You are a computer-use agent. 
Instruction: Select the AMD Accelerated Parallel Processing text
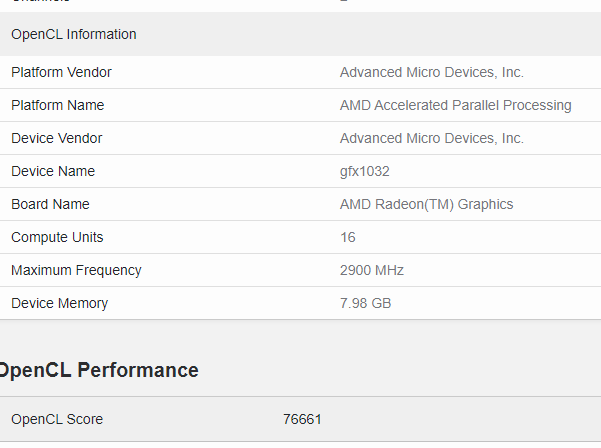[455, 105]
